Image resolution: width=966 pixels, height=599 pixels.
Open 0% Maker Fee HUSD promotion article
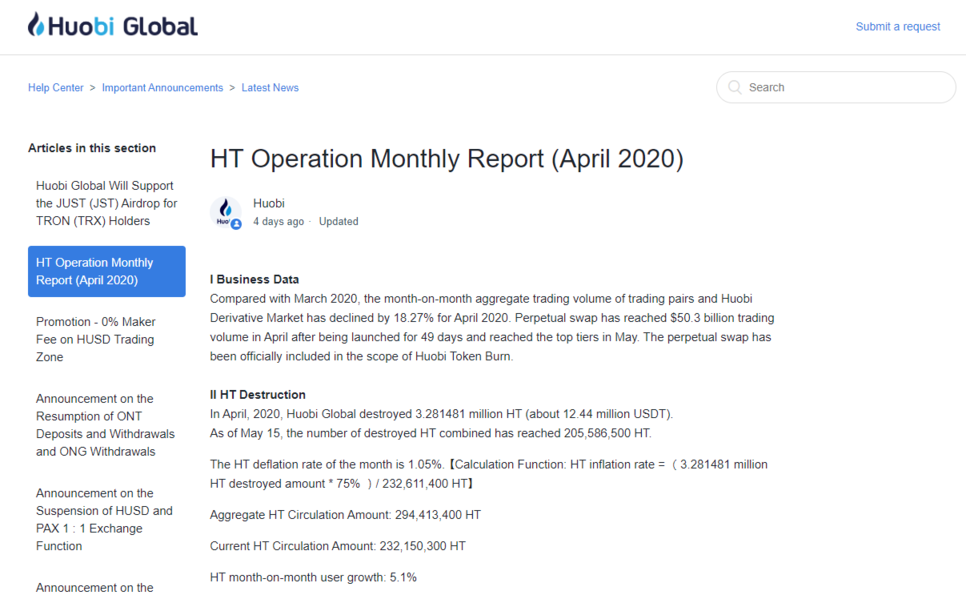click(95, 340)
